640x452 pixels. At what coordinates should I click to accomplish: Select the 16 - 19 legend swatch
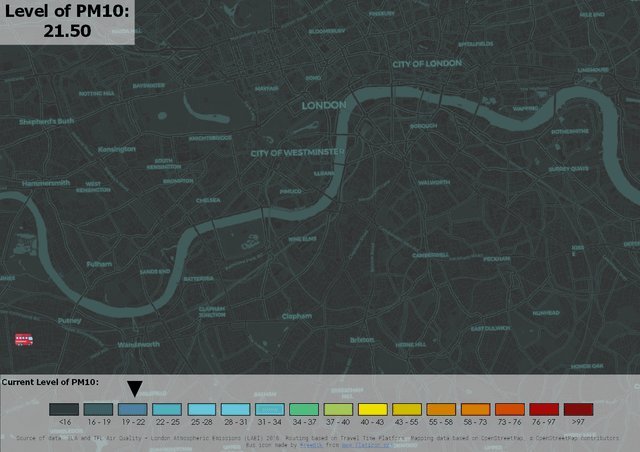tap(98, 410)
